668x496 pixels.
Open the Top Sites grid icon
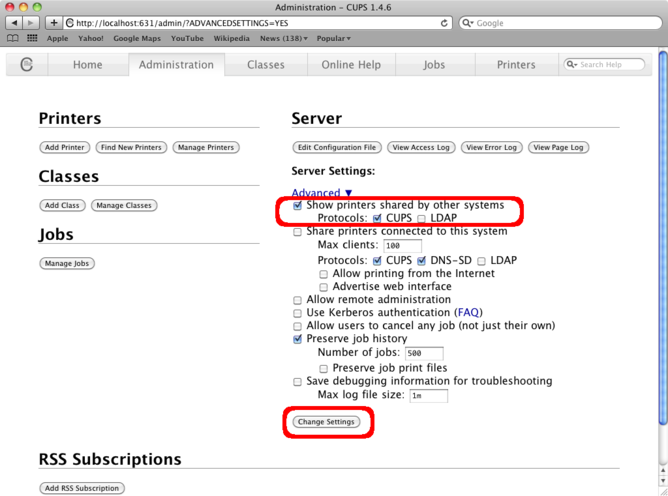[x=32, y=38]
